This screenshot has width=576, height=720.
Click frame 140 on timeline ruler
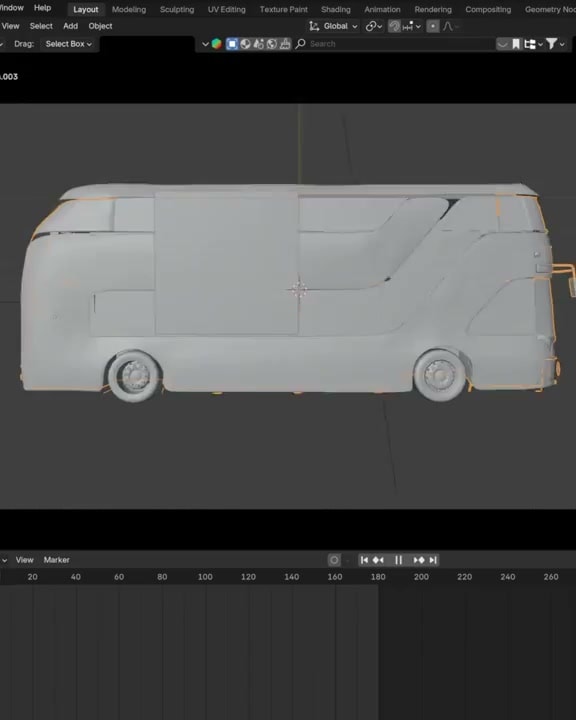click(x=292, y=577)
